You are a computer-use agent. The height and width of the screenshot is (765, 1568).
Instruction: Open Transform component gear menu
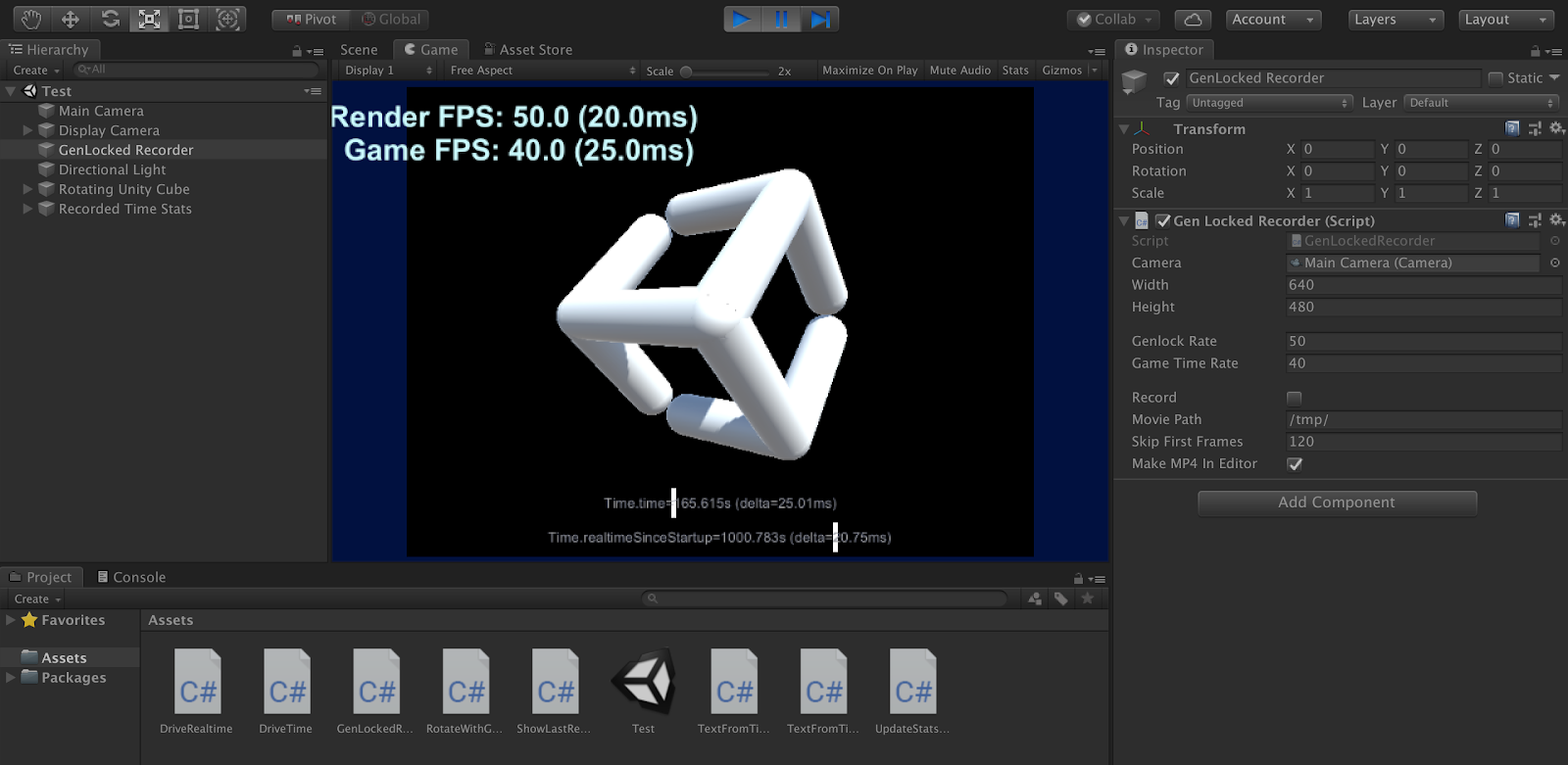pyautogui.click(x=1556, y=128)
